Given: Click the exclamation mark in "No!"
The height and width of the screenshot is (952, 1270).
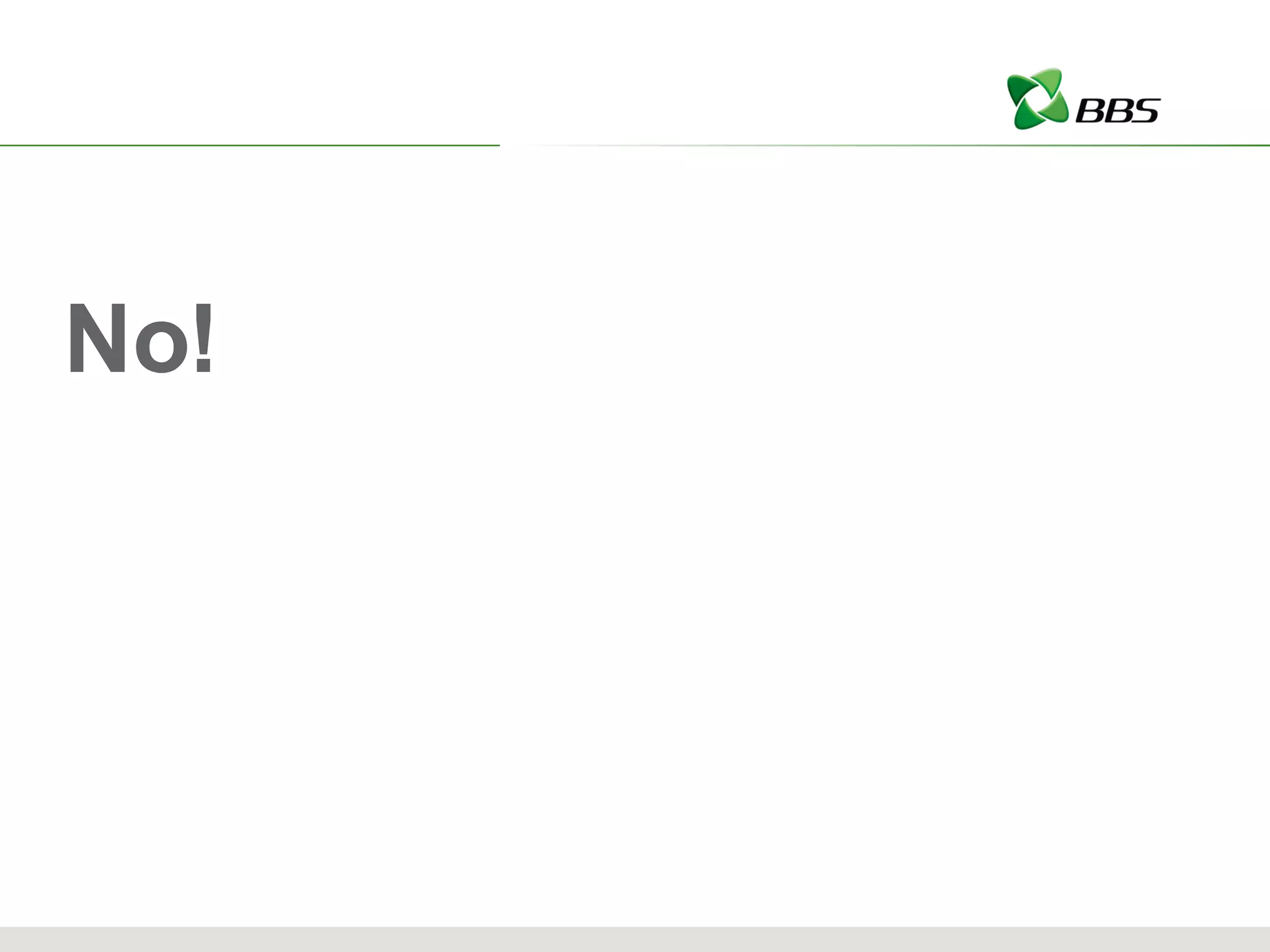Looking at the screenshot, I should tap(204, 338).
